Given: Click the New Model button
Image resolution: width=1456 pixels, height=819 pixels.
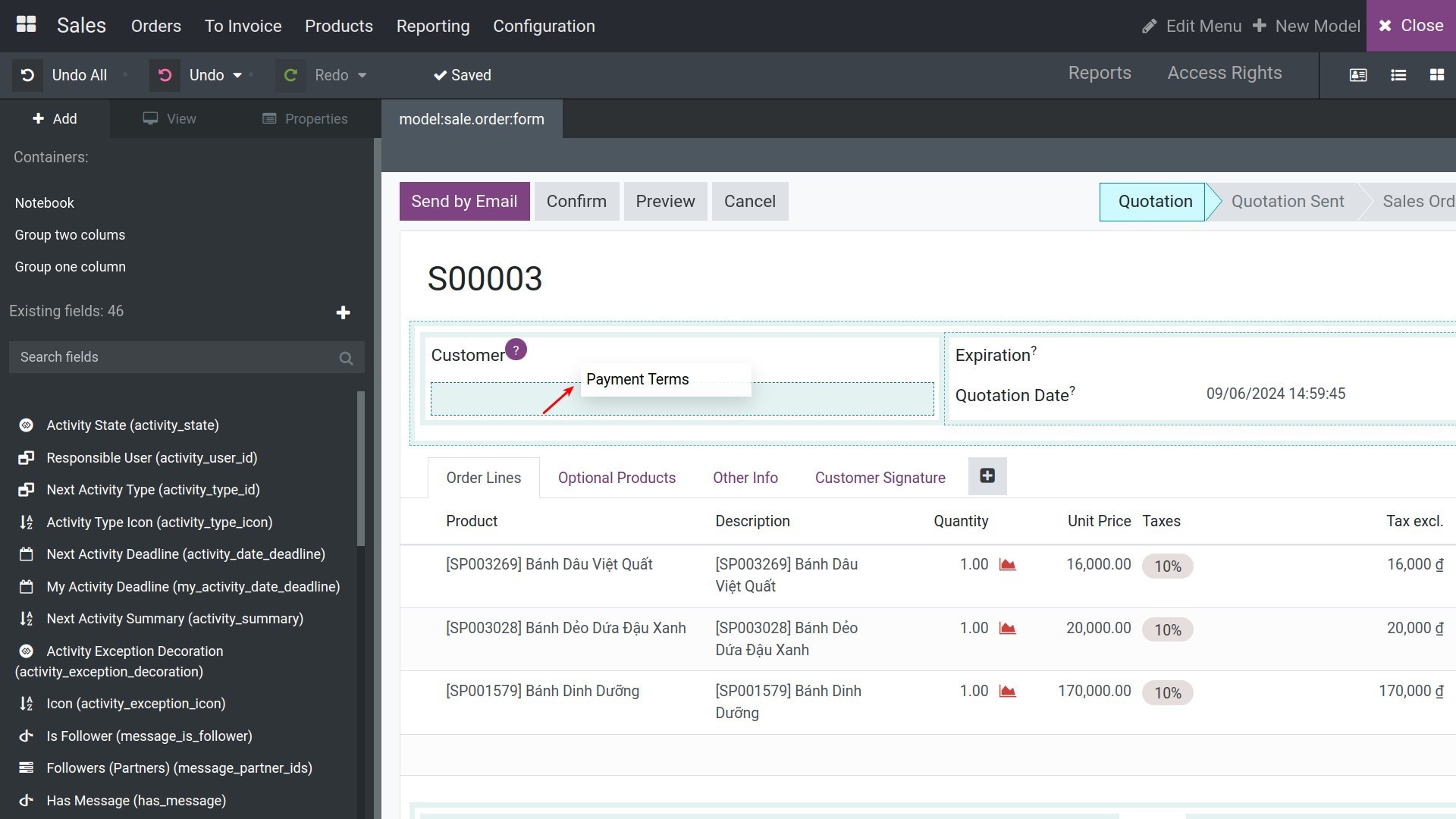Looking at the screenshot, I should (1306, 26).
